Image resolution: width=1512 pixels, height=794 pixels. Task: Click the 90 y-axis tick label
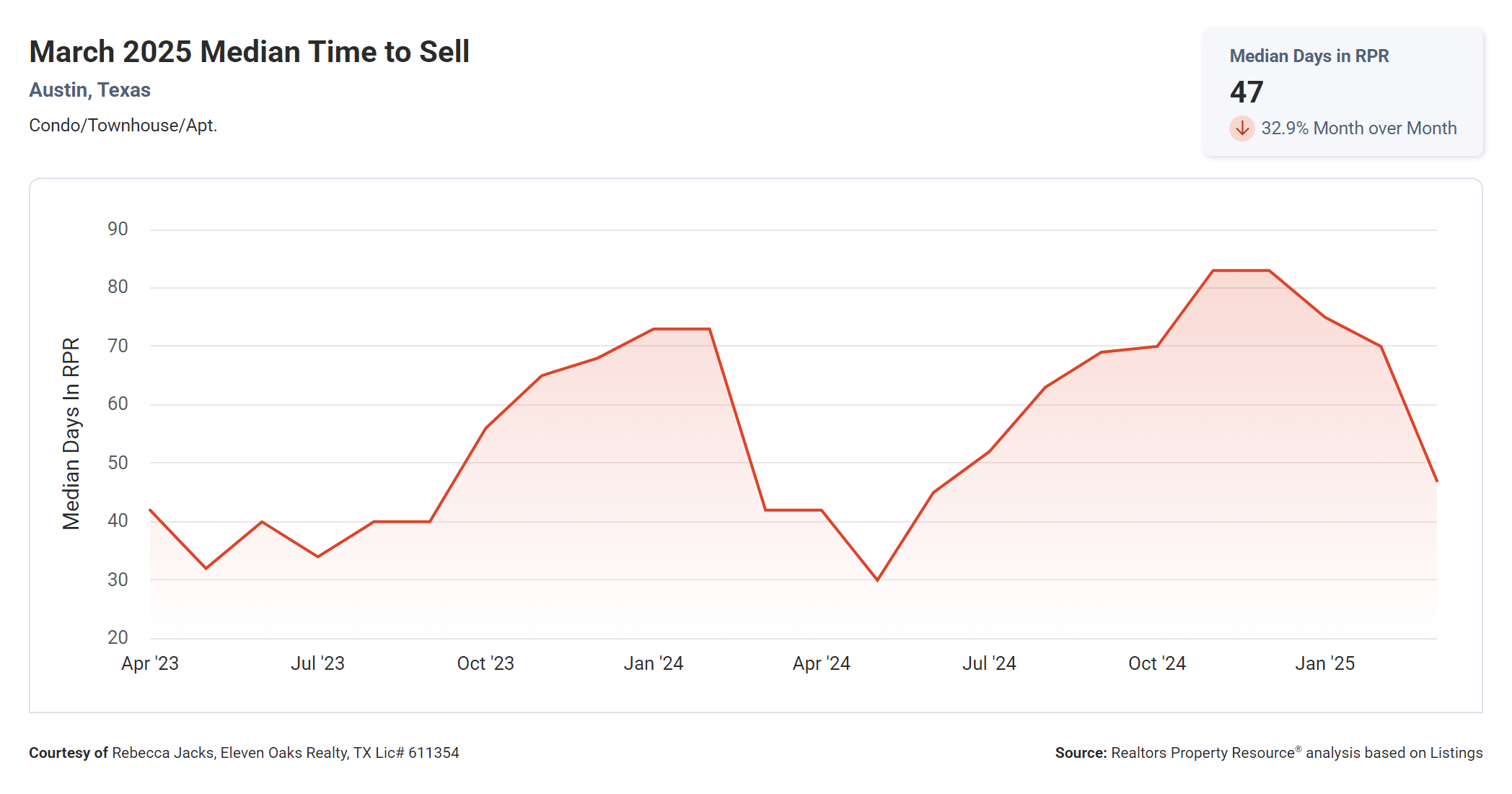pos(118,230)
